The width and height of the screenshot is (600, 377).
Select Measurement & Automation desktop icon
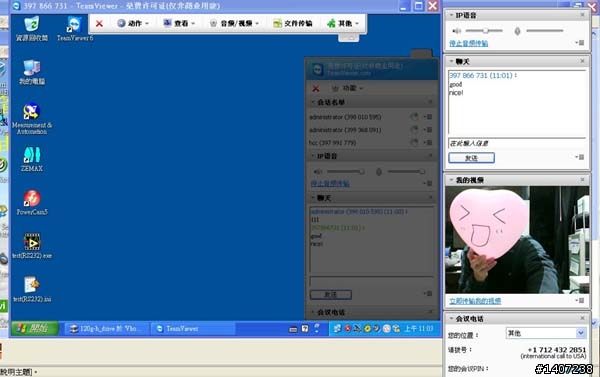tap(32, 119)
